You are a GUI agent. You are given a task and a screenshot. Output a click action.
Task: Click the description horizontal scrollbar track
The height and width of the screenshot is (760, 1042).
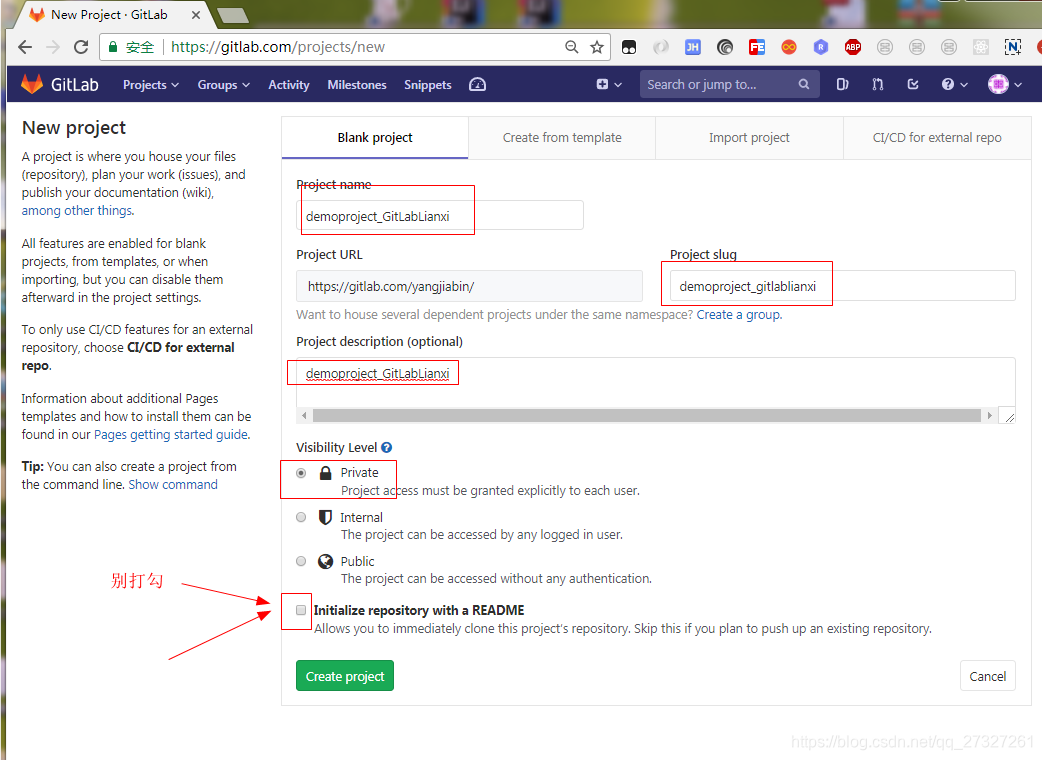[647, 415]
